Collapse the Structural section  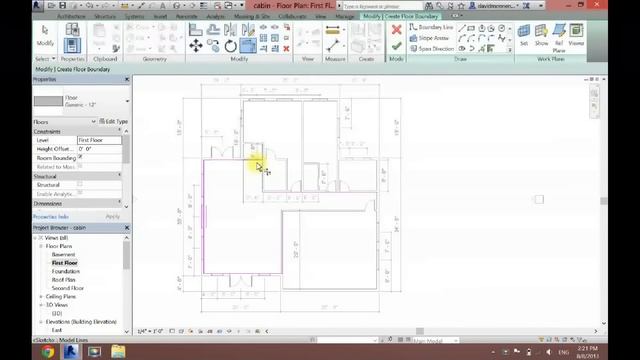pyautogui.click(x=120, y=176)
